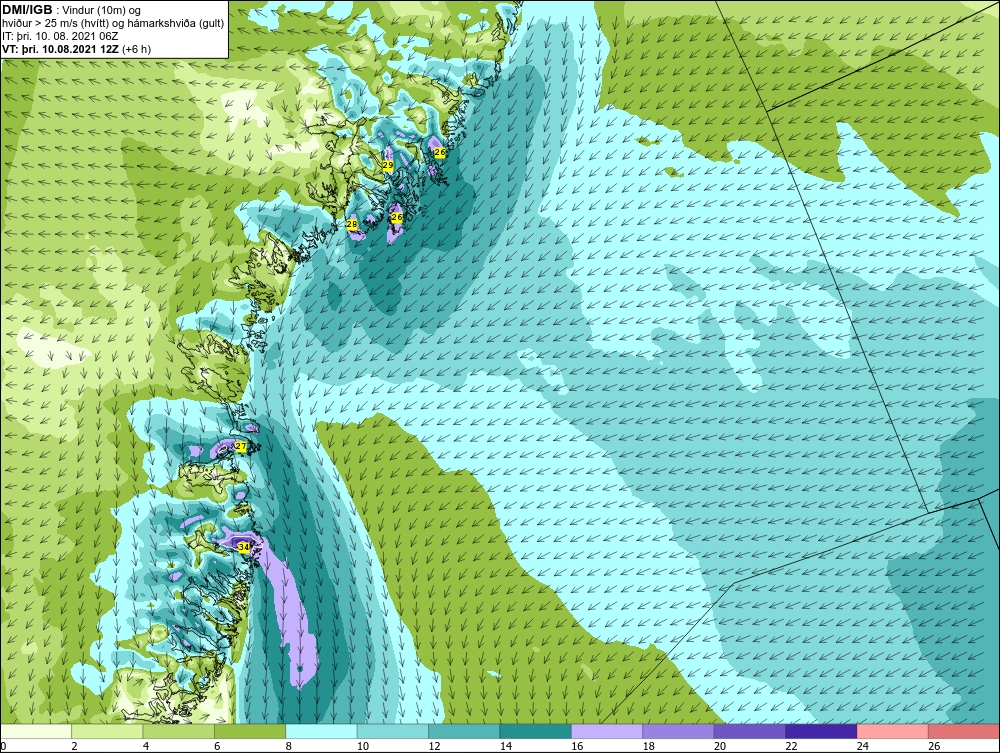Viewport: 1000px width, 753px height.
Task: Click the yellow 28 gust label
Action: (352, 224)
